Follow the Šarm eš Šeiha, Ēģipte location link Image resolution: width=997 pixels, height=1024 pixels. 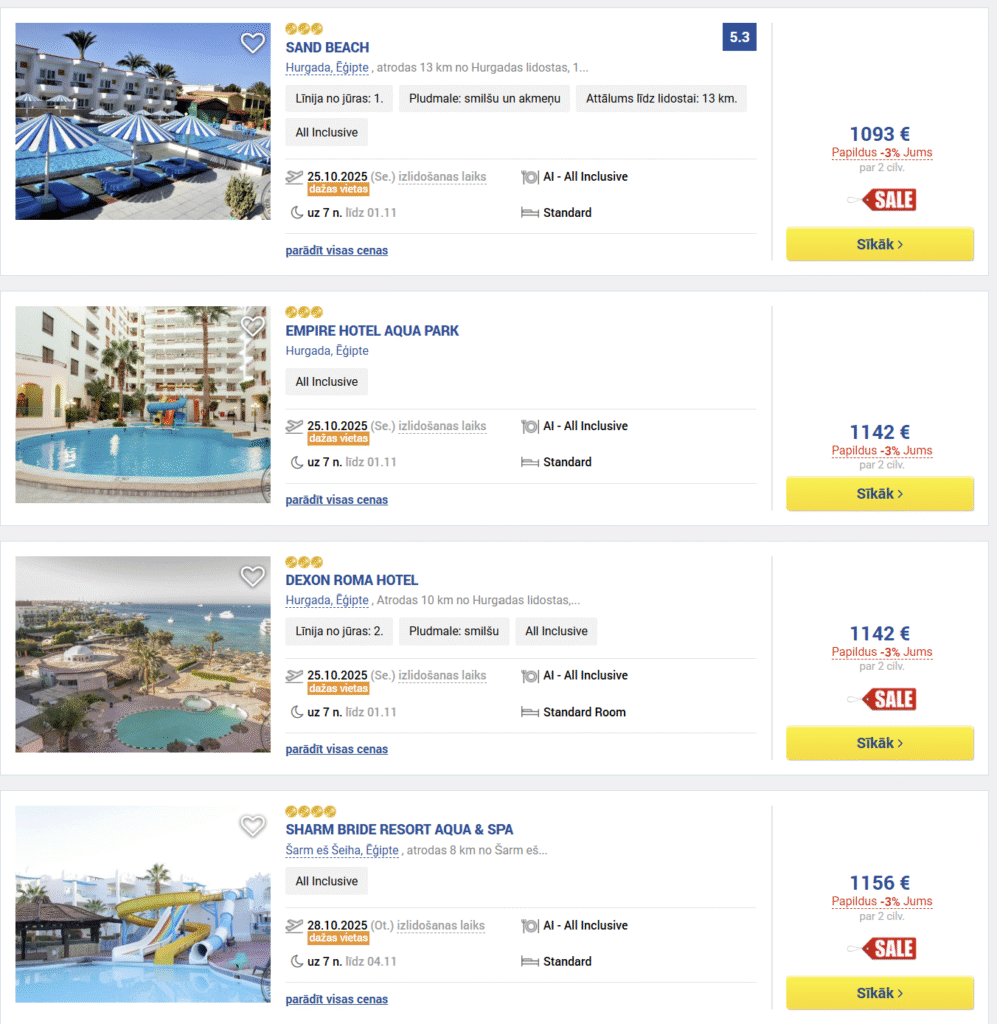click(342, 850)
